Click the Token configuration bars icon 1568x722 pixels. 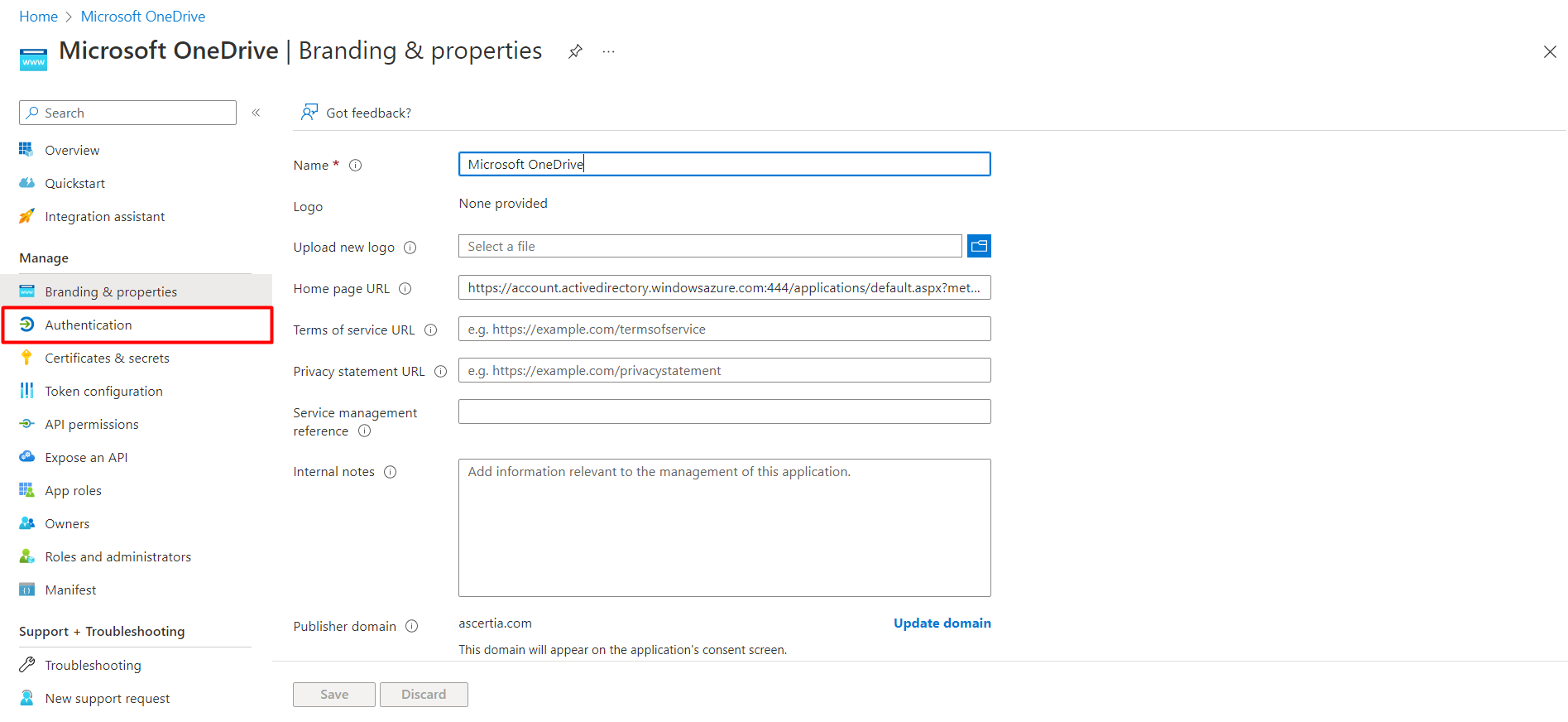(26, 391)
